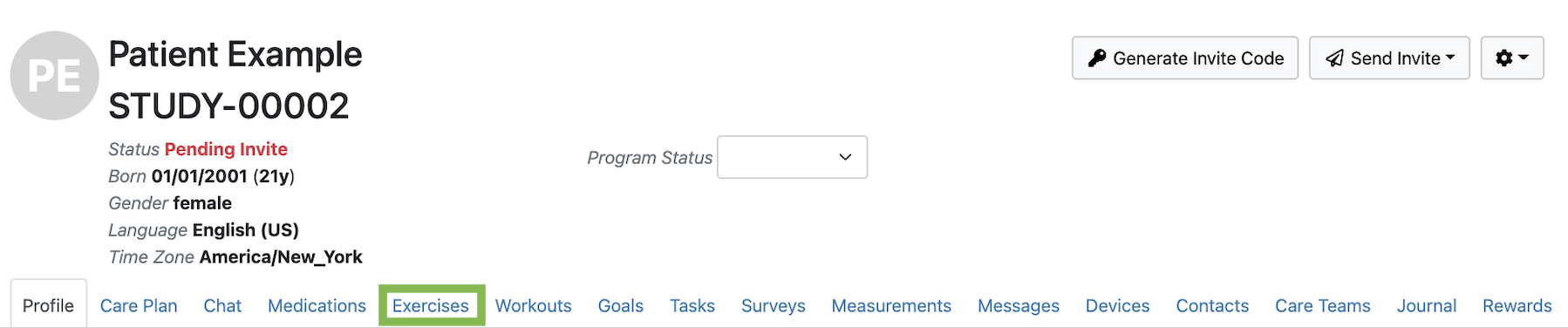Switch to the Care Plan tab
Image resolution: width=1568 pixels, height=328 pixels.
(x=139, y=306)
